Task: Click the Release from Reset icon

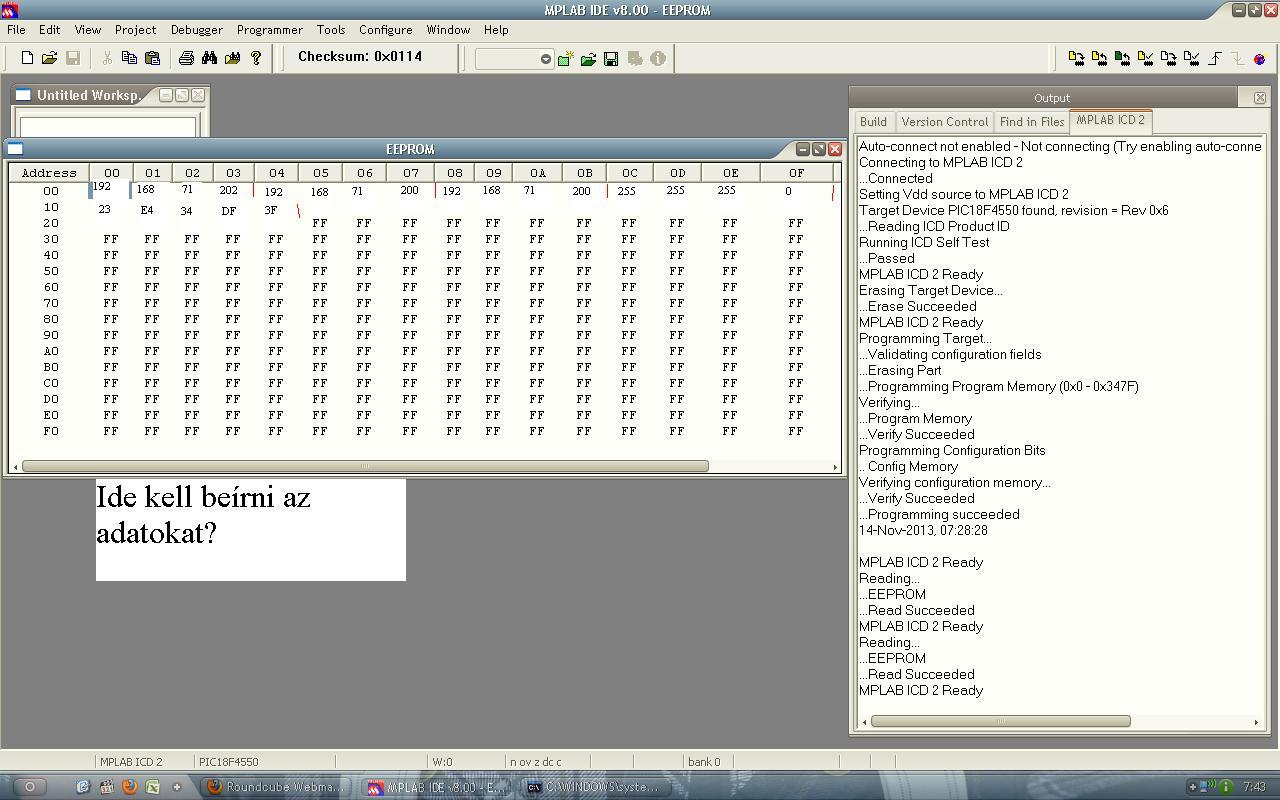Action: pyautogui.click(x=1215, y=59)
